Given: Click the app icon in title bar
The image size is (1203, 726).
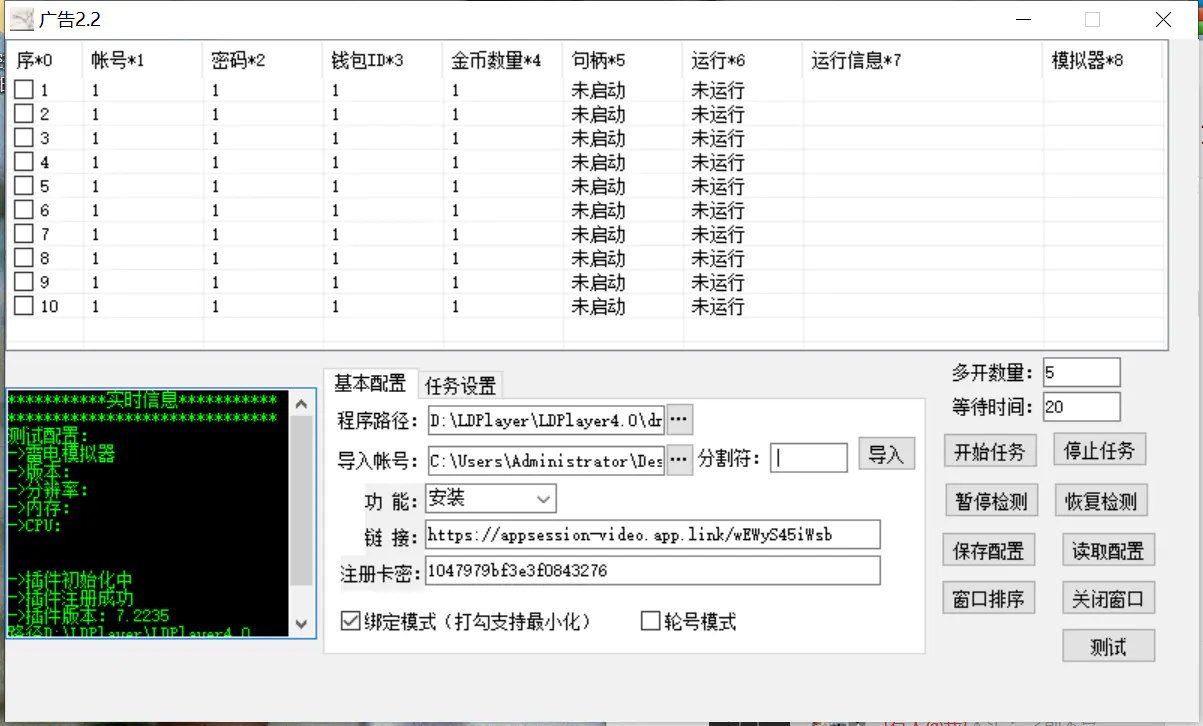Looking at the screenshot, I should tap(22, 19).
